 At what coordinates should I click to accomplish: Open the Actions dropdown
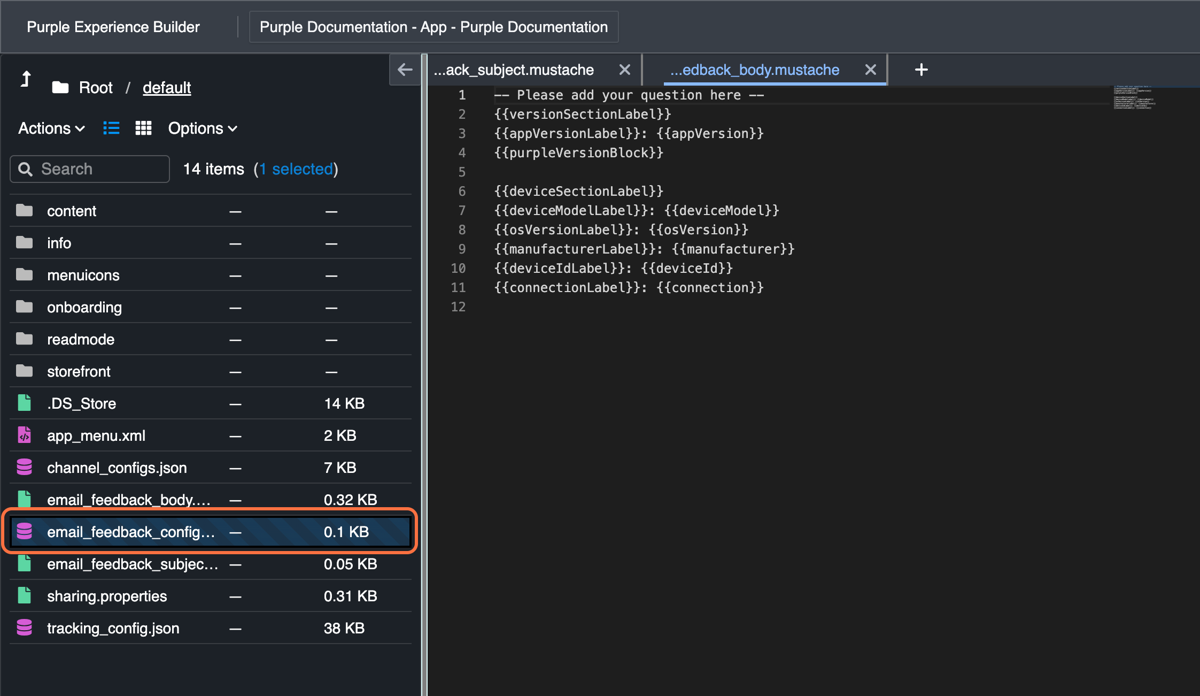[x=51, y=128]
